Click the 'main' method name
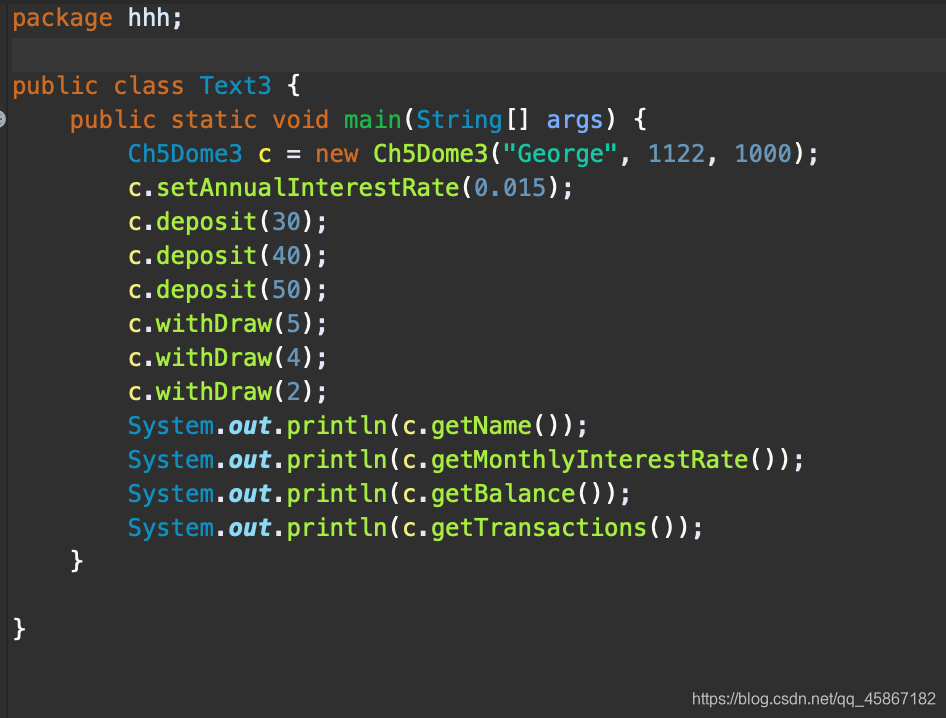Screen dimensions: 946x718 (x=372, y=119)
